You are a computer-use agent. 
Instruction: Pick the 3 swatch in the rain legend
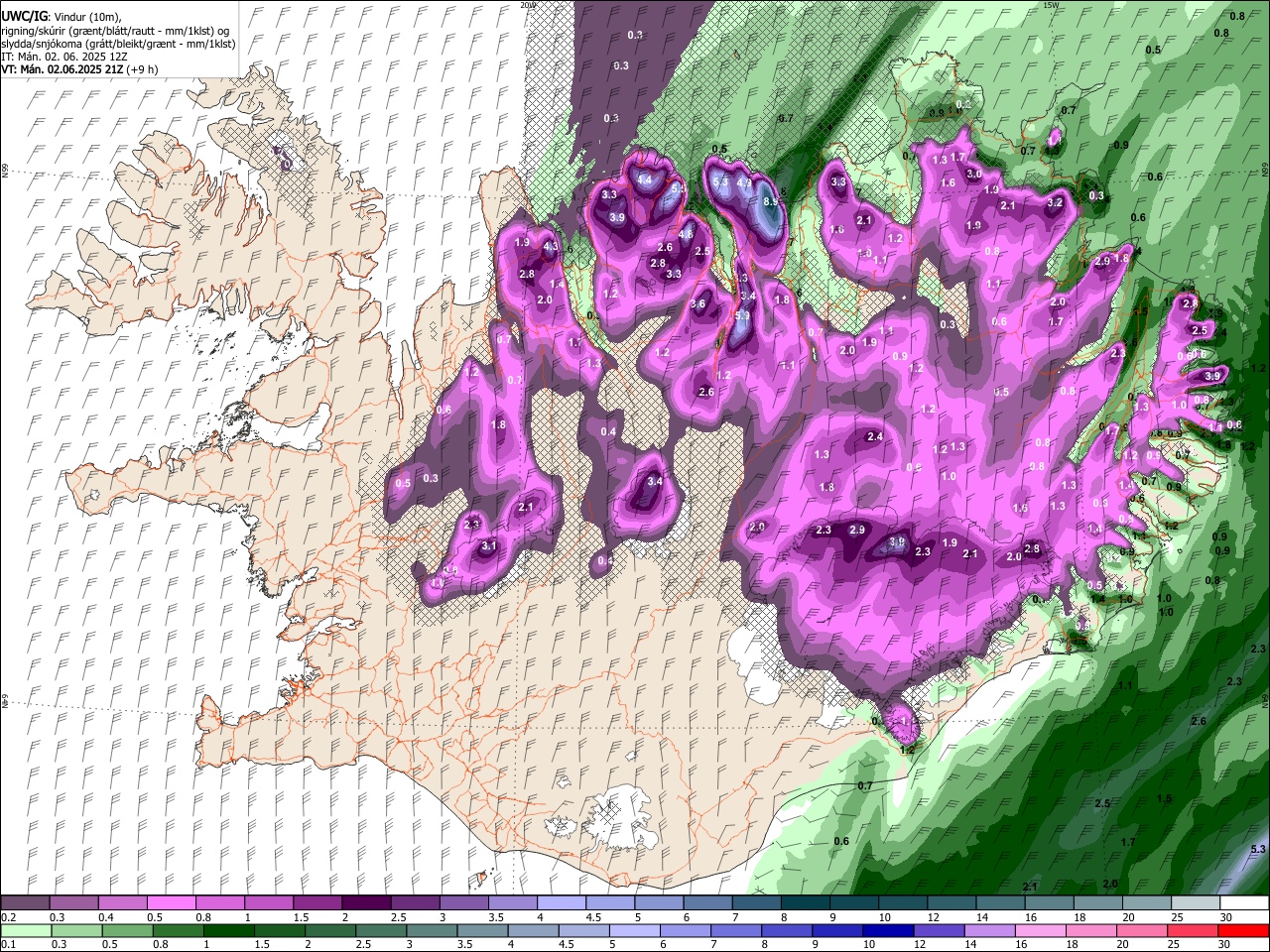pyautogui.click(x=431, y=931)
